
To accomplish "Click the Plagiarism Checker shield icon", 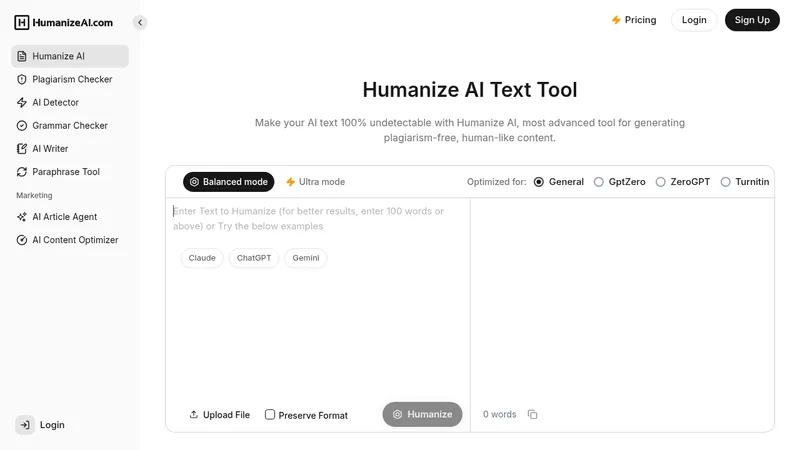I will click(x=21, y=79).
